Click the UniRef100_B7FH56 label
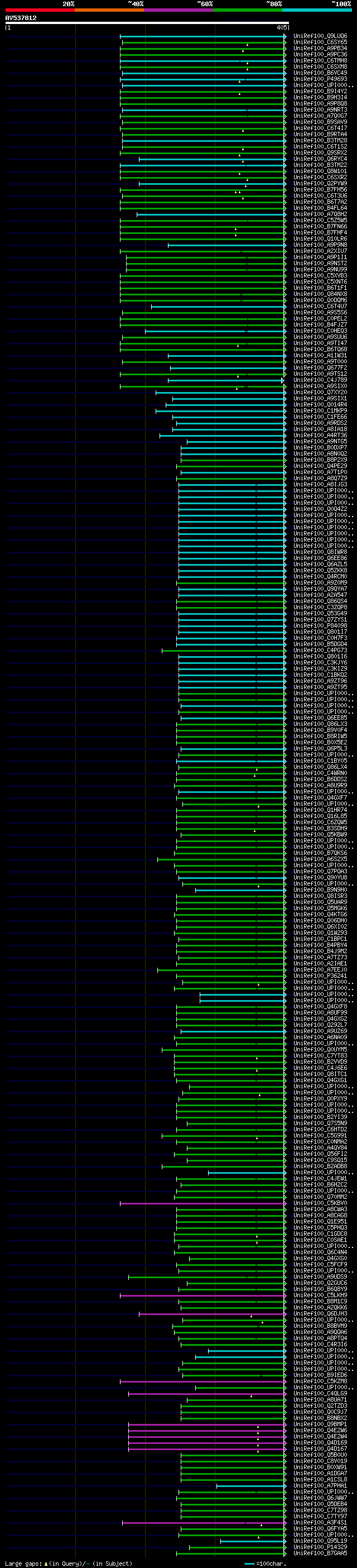This screenshot has height=1568, width=357. [x=321, y=189]
